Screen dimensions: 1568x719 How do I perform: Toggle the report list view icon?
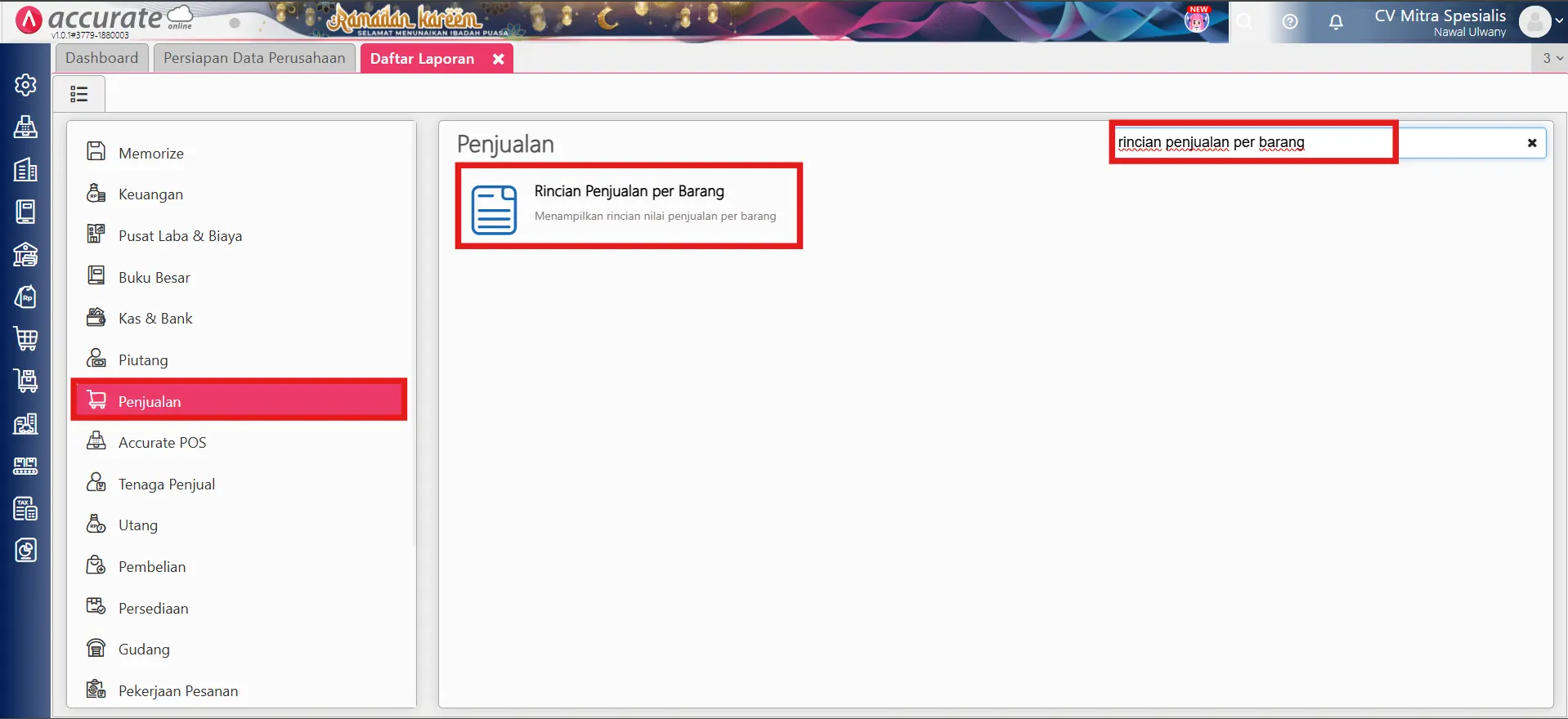tap(79, 94)
